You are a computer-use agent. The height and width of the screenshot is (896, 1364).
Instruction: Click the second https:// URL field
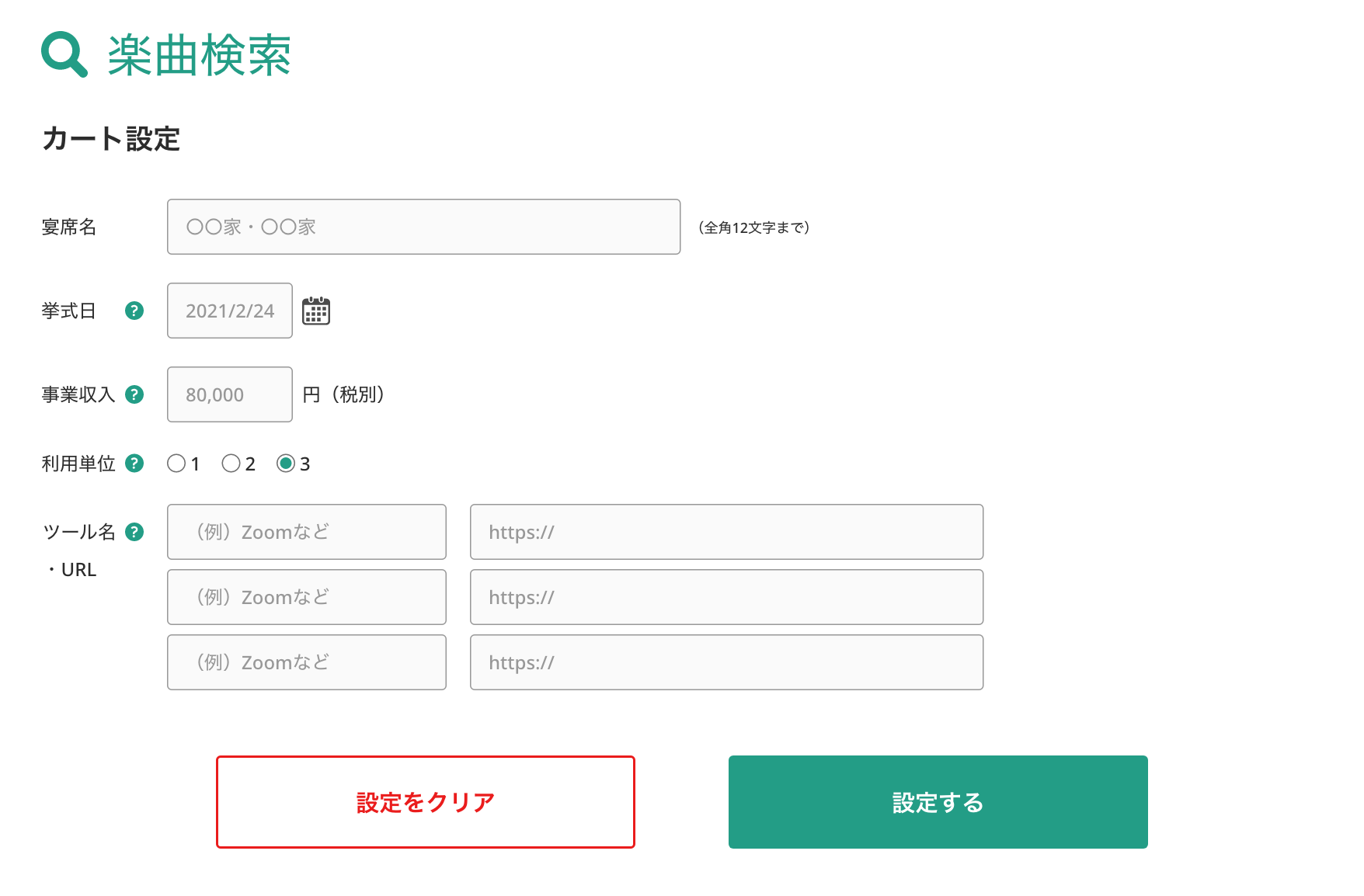point(726,597)
